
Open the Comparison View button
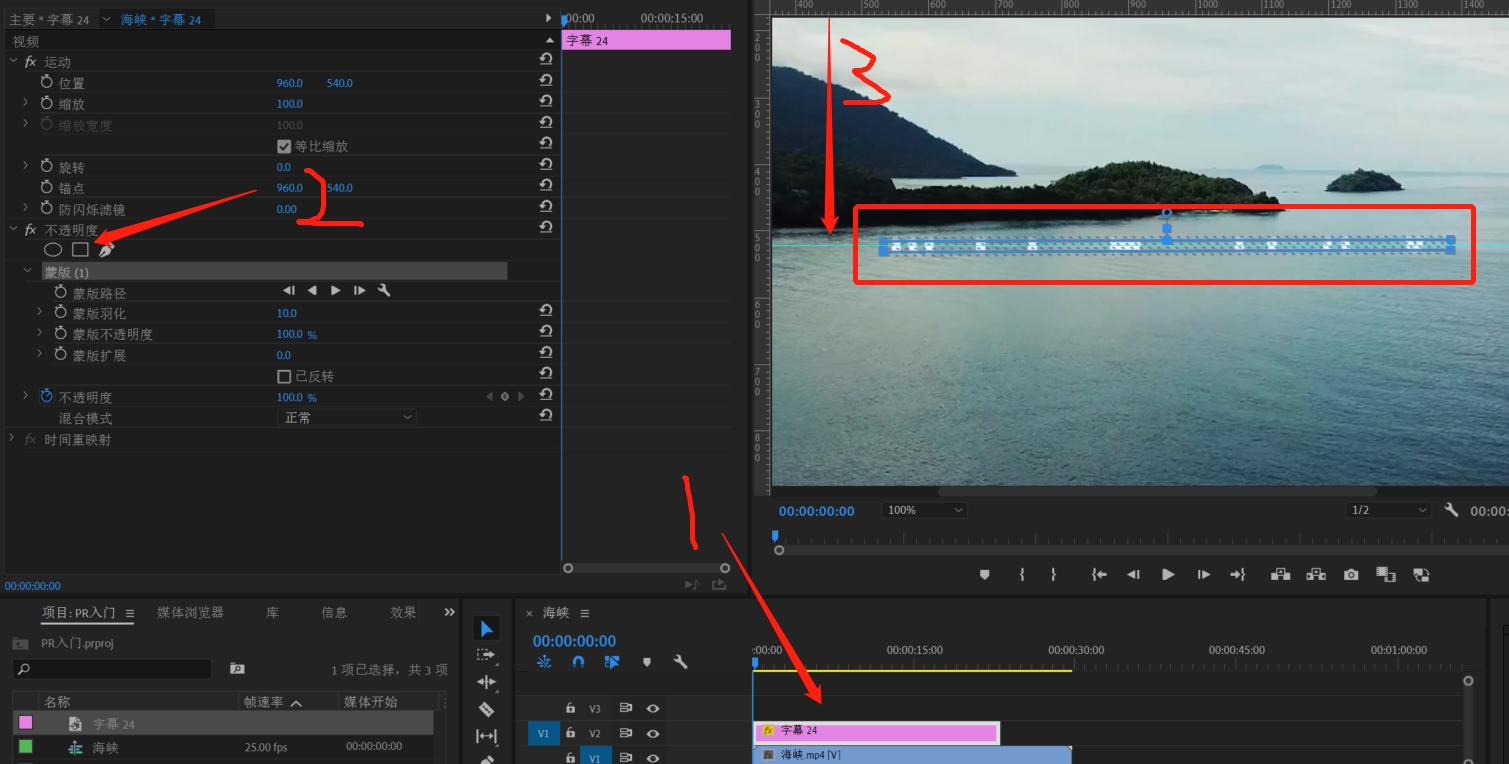1386,575
